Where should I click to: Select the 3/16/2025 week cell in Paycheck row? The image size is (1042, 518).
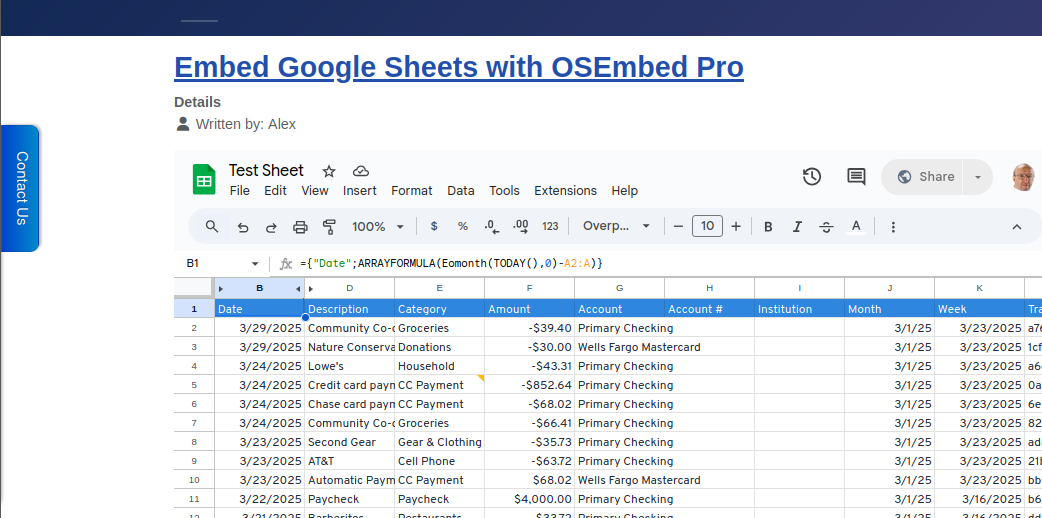pos(980,499)
